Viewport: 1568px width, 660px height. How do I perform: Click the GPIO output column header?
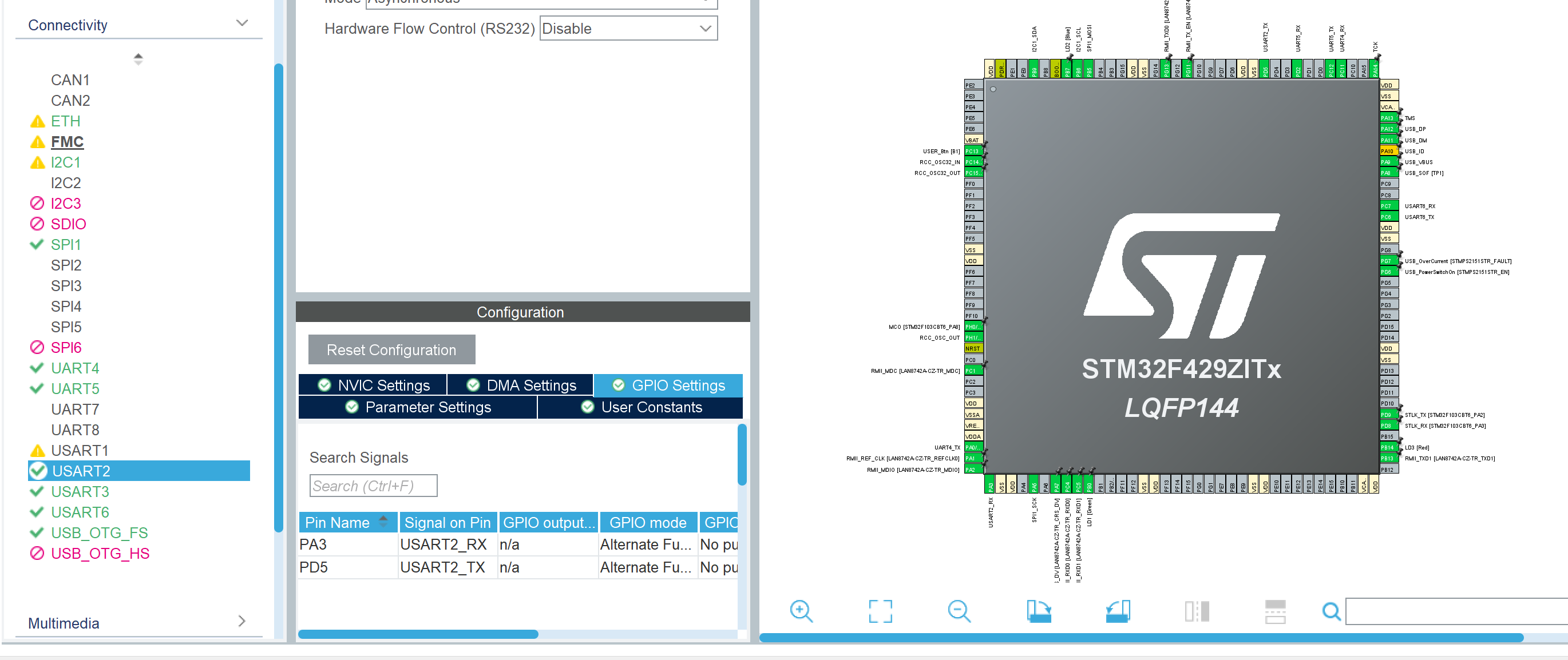[549, 523]
